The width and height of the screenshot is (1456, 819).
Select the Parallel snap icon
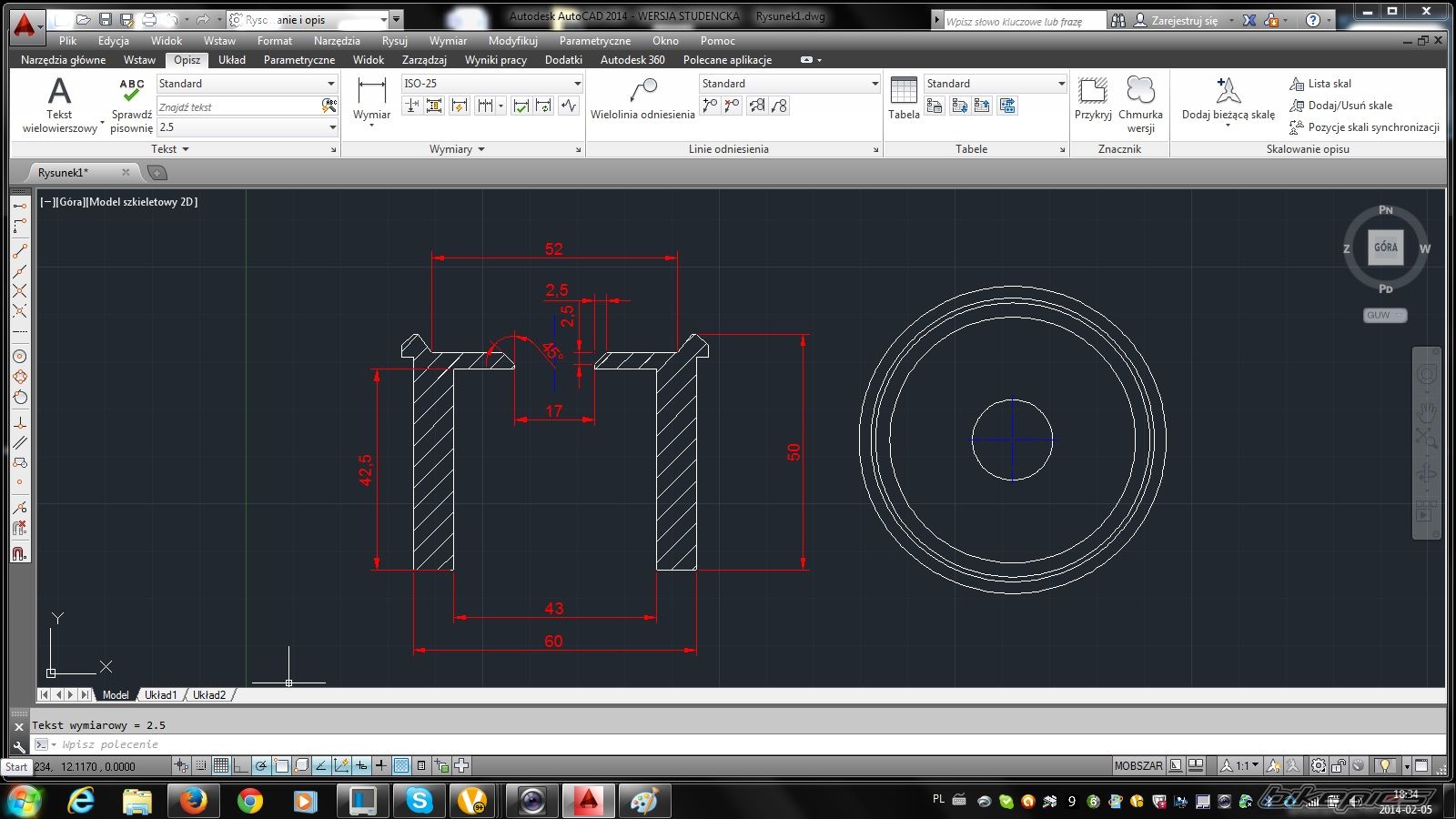coord(19,443)
